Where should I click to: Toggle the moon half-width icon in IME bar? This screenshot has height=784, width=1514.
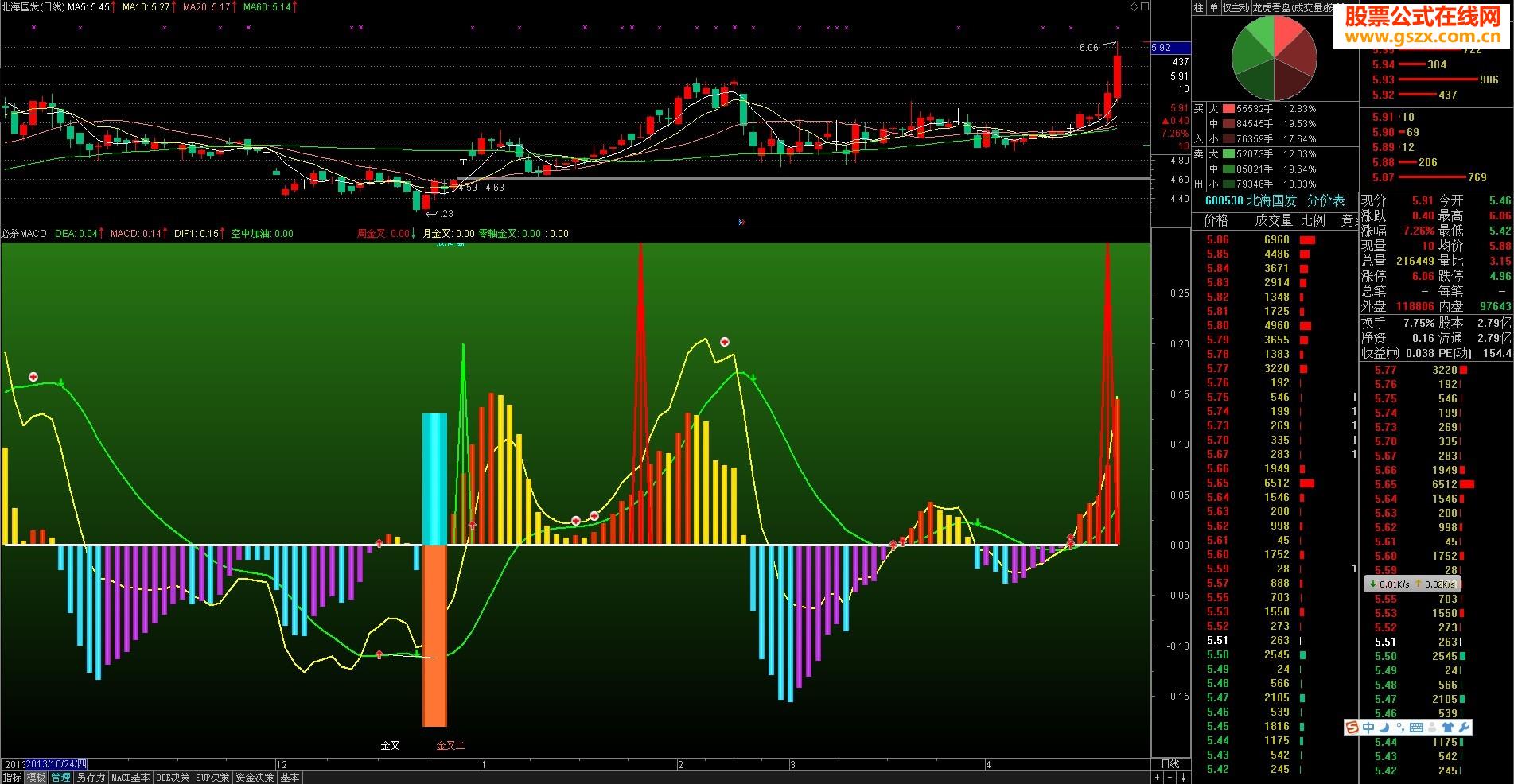coord(1385,727)
